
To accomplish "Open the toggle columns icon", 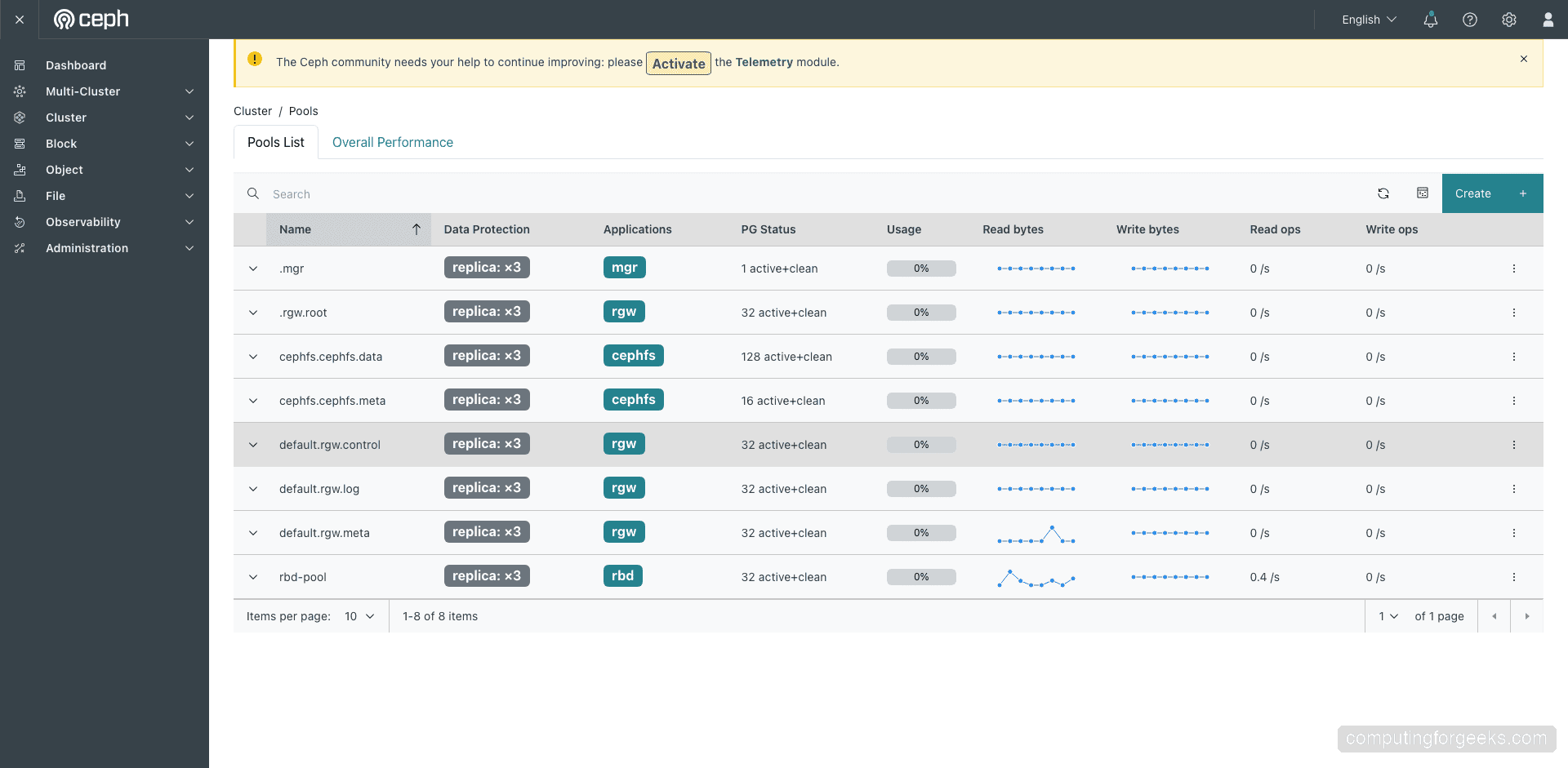I will point(1423,193).
